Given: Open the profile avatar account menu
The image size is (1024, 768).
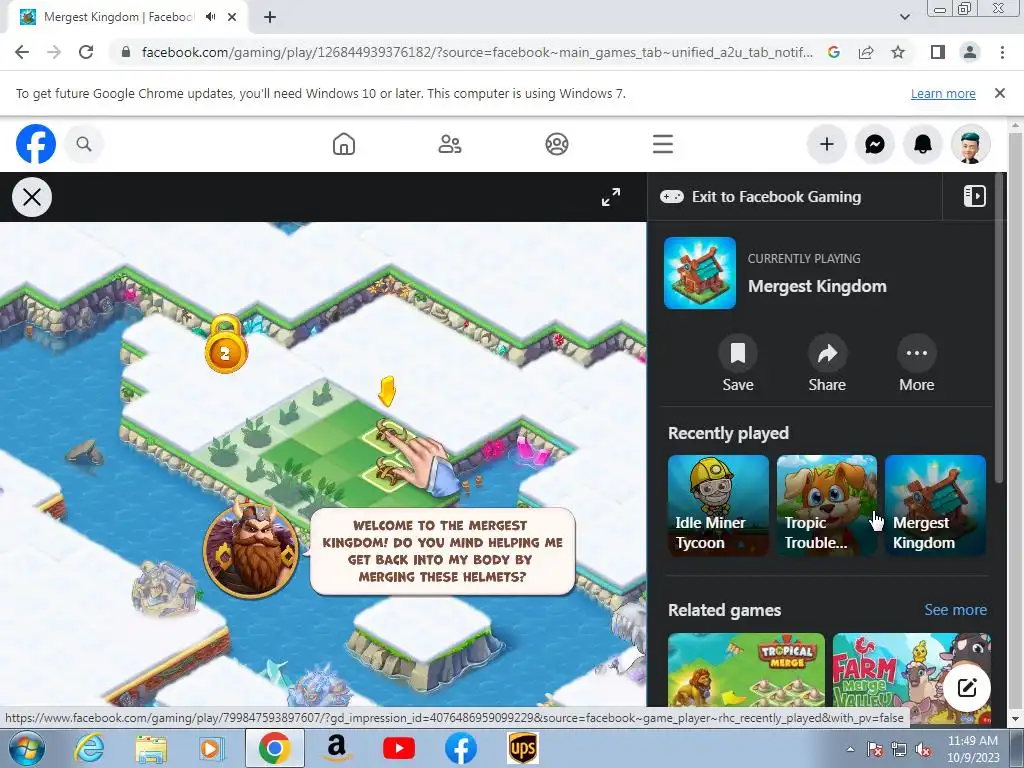Looking at the screenshot, I should 970,144.
